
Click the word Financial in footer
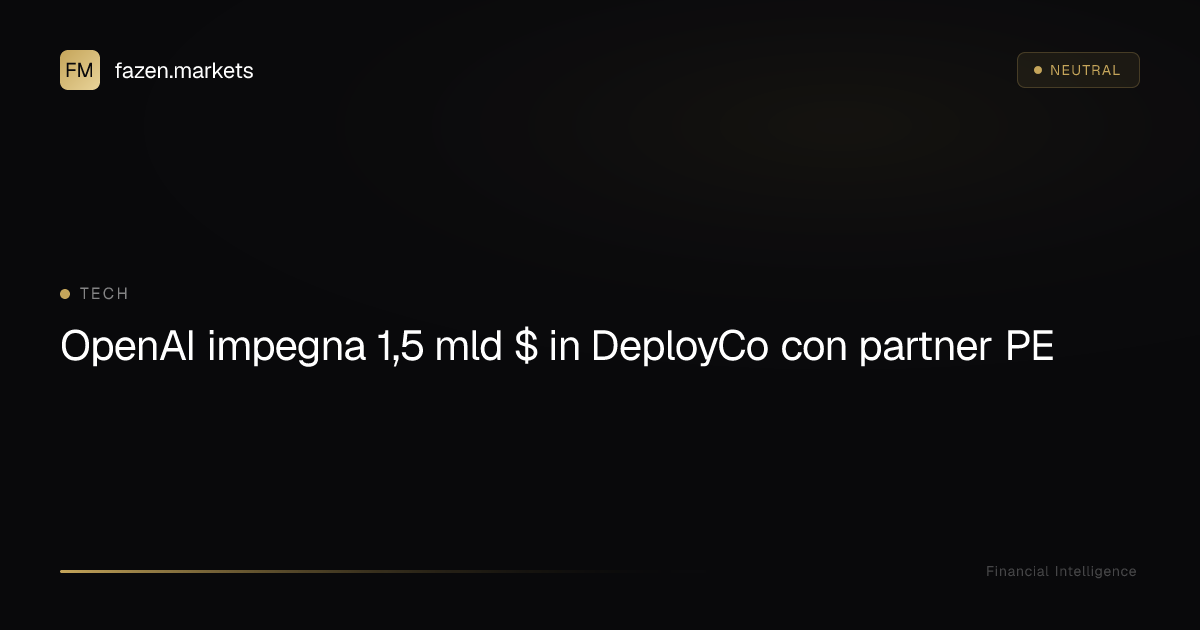[x=1018, y=571]
